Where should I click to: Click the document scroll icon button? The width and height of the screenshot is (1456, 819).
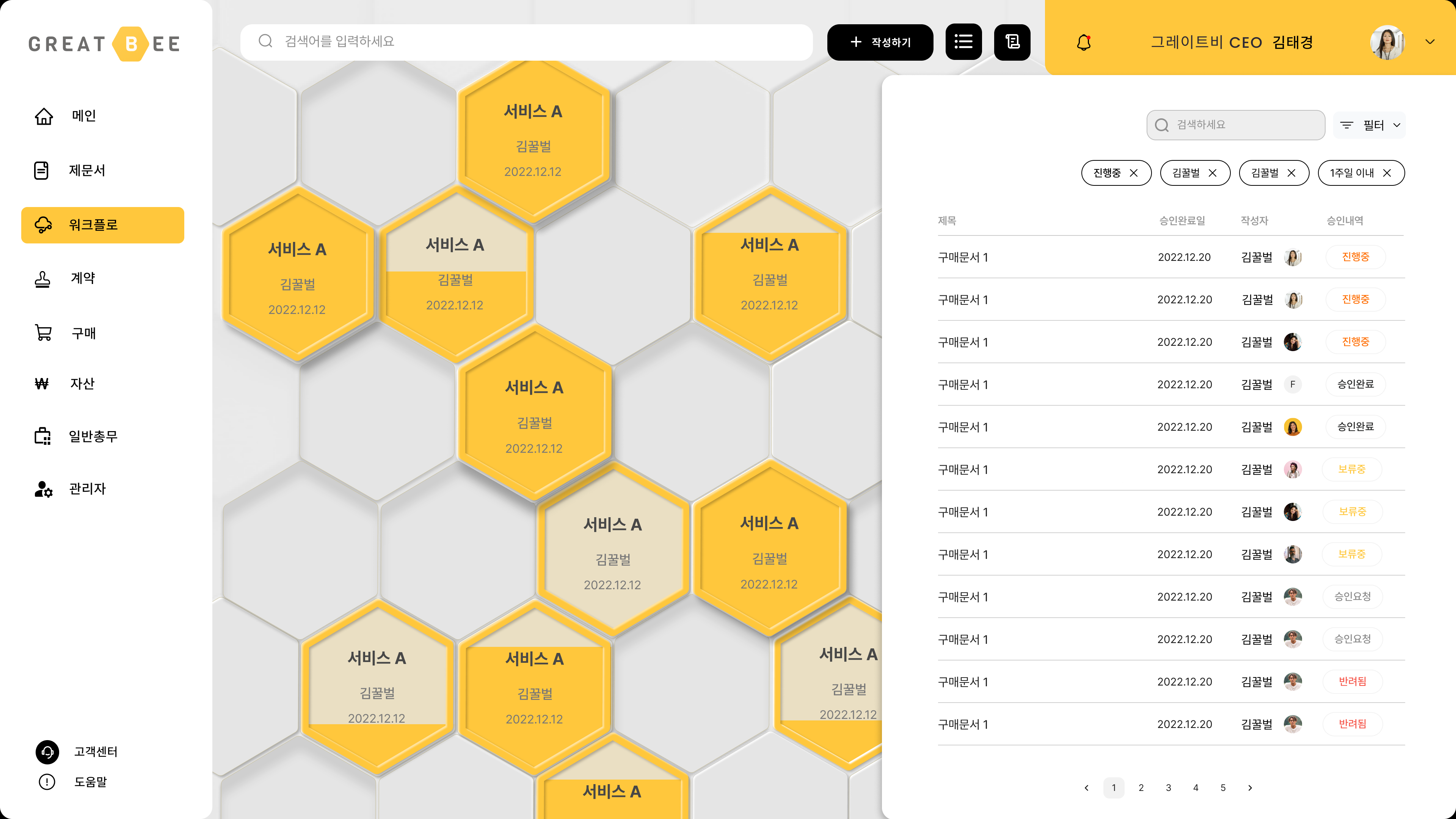(1012, 42)
